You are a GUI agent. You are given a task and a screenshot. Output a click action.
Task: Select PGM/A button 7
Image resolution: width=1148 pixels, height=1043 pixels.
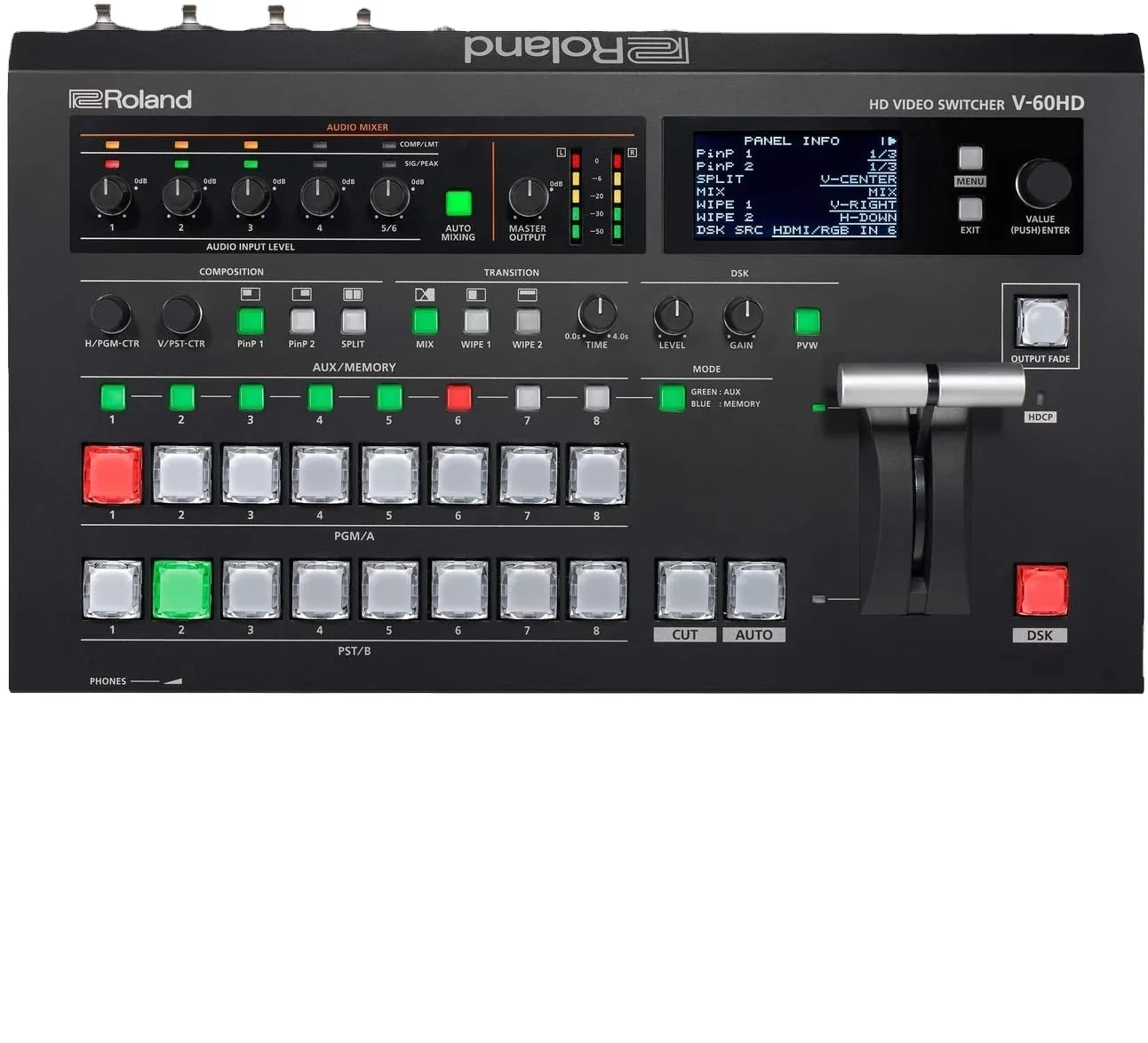528,474
